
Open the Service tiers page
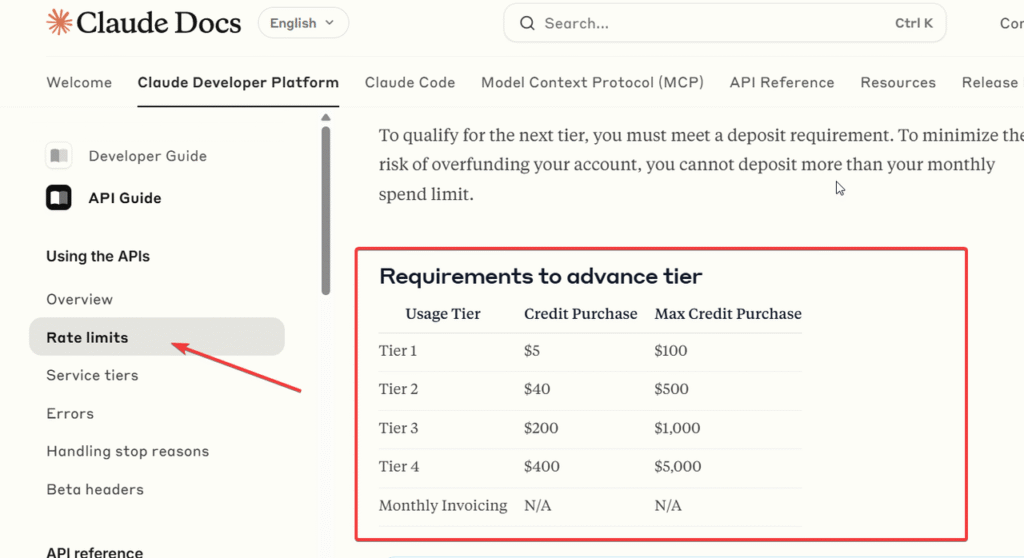[92, 375]
